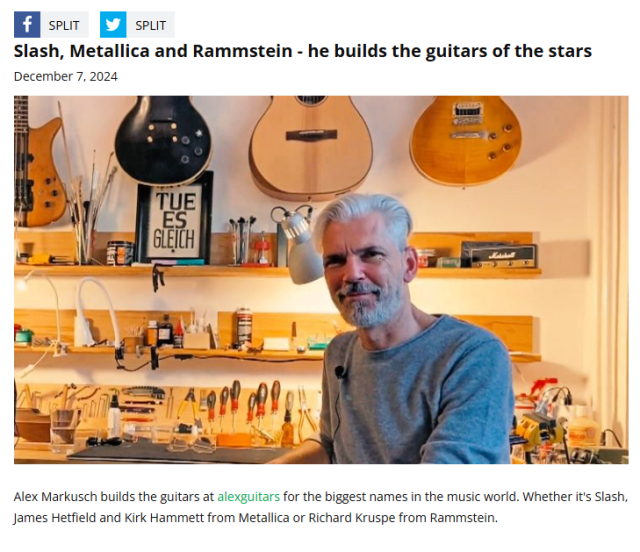Open the green alexguitars link
This screenshot has width=640, height=552.
pyautogui.click(x=249, y=496)
